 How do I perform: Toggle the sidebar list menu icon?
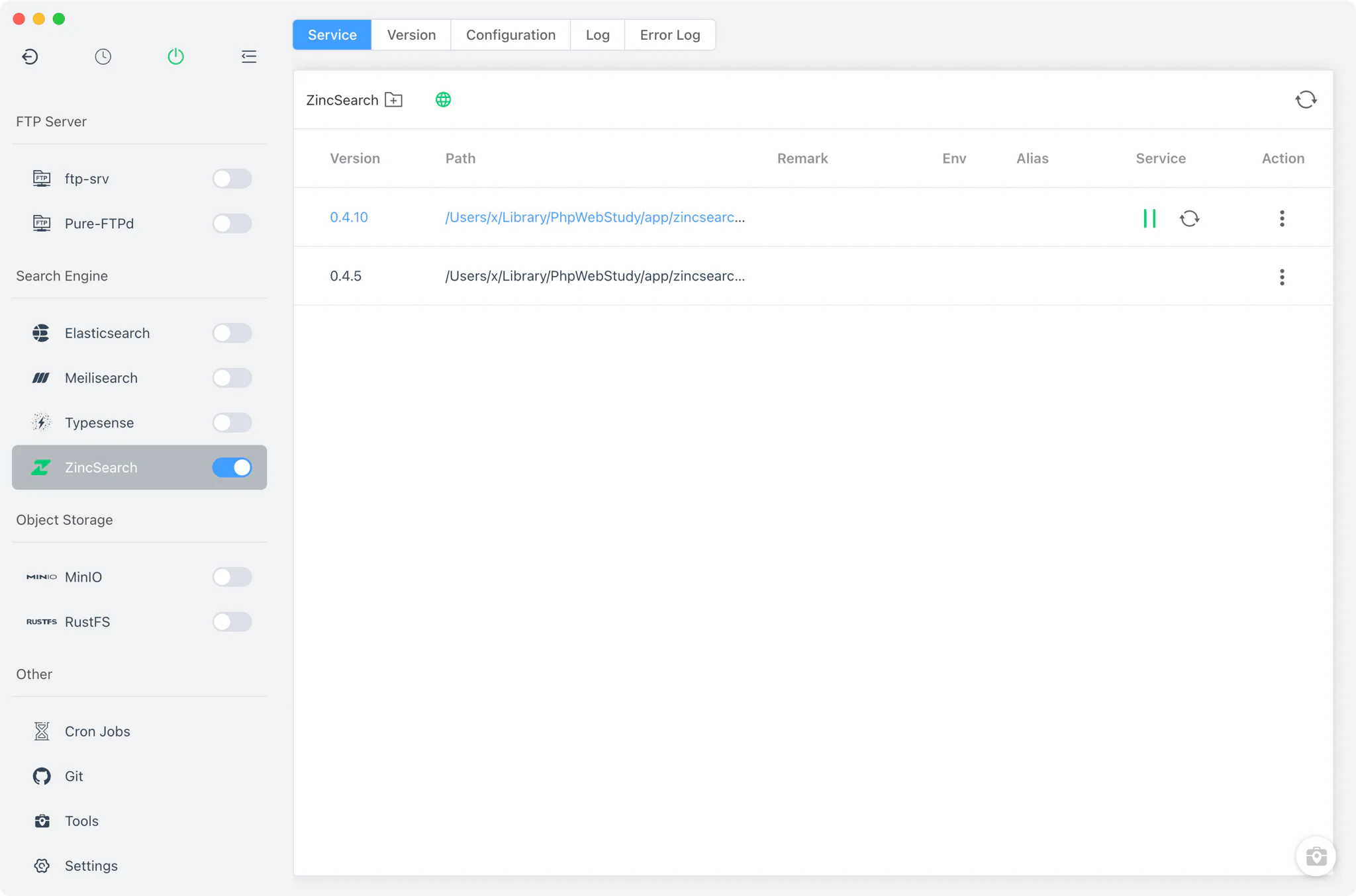(x=249, y=57)
